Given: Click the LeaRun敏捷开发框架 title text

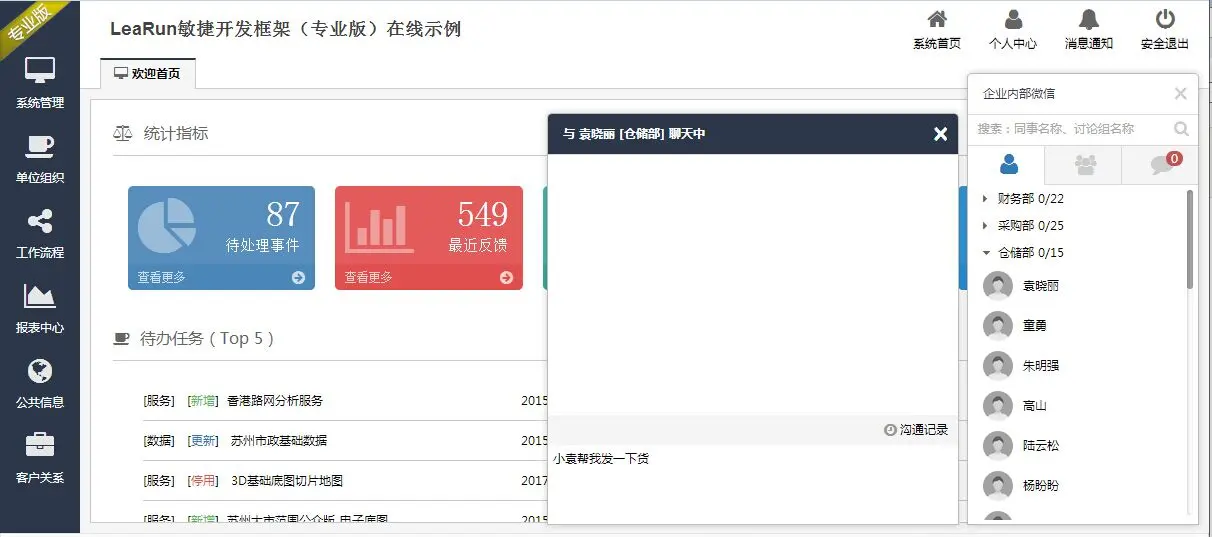Looking at the screenshot, I should point(286,29).
